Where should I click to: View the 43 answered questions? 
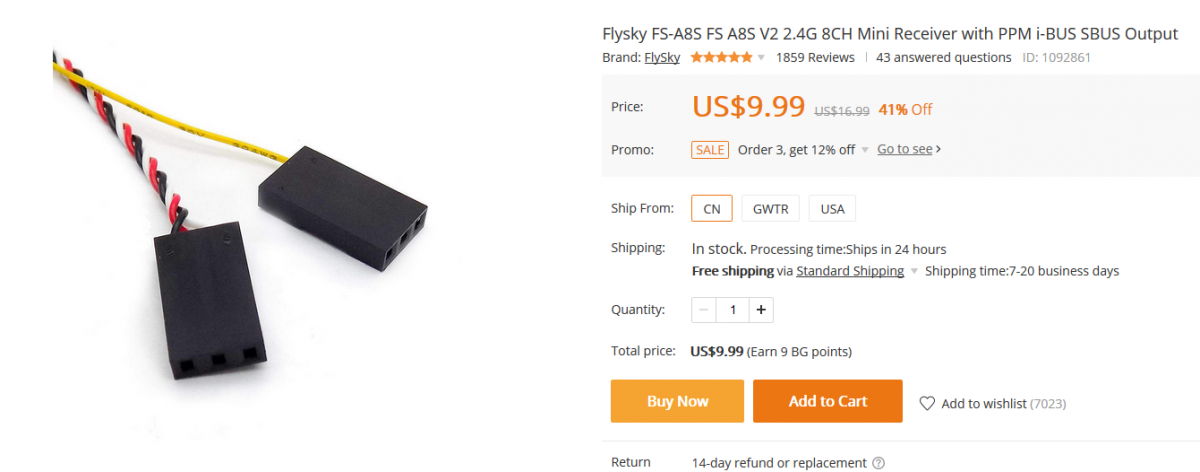coord(943,58)
